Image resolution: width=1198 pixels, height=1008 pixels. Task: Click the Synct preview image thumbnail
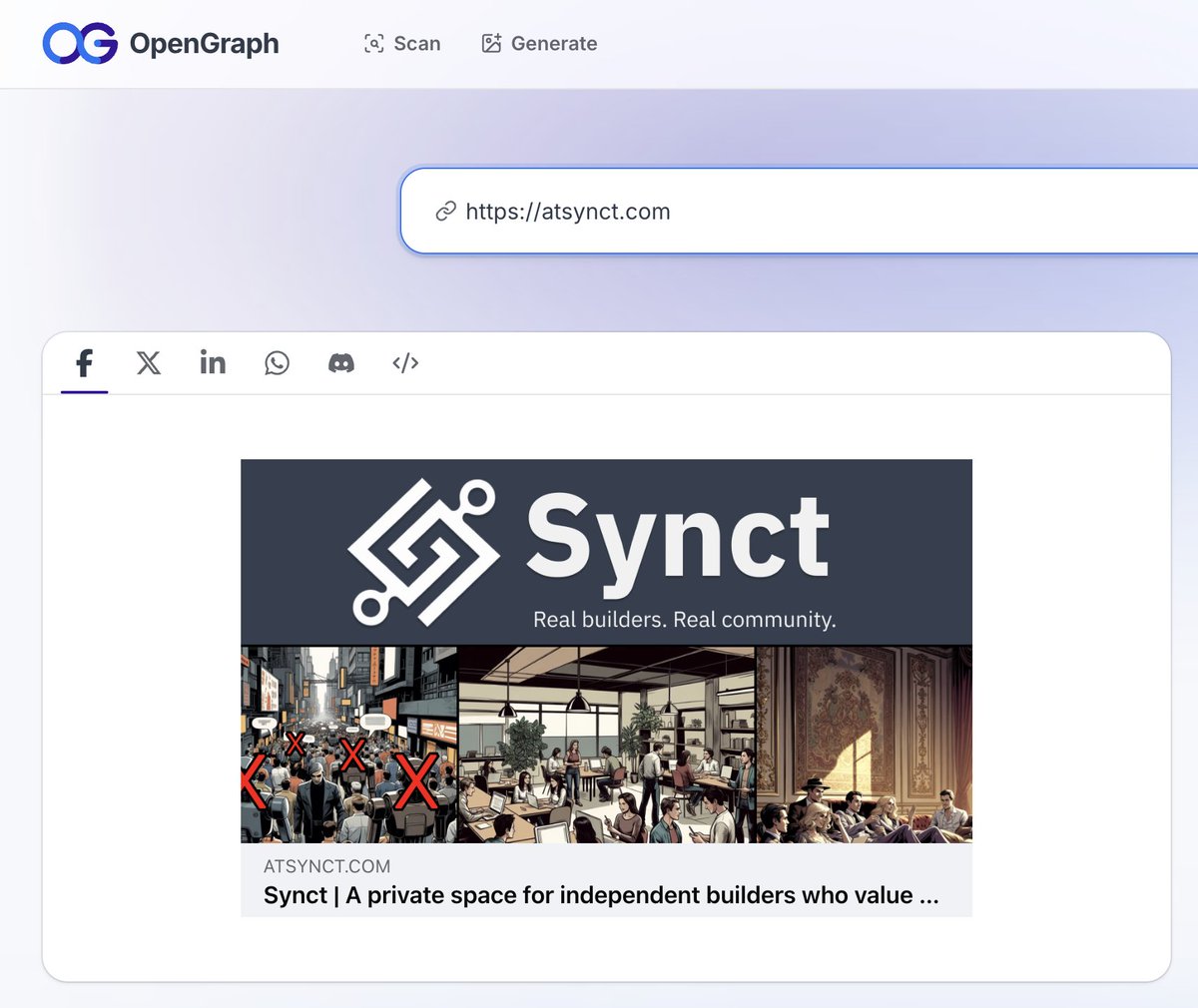pyautogui.click(x=606, y=651)
